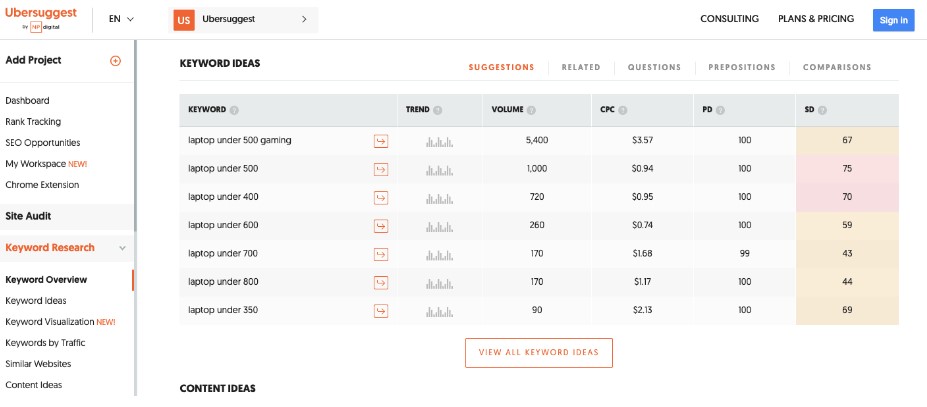Click the Sign in button

893,20
